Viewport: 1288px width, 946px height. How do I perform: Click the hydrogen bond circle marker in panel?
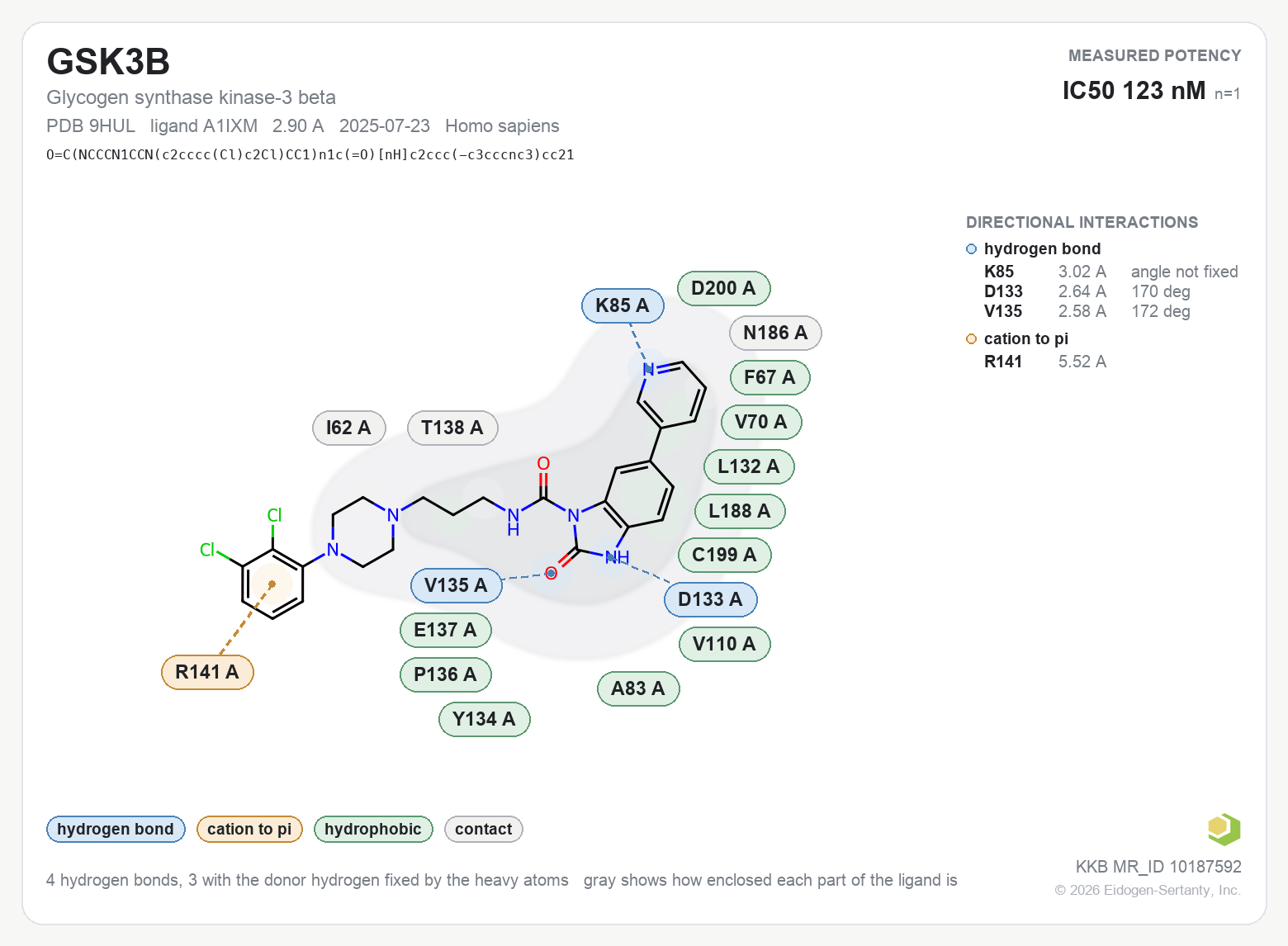pos(971,249)
